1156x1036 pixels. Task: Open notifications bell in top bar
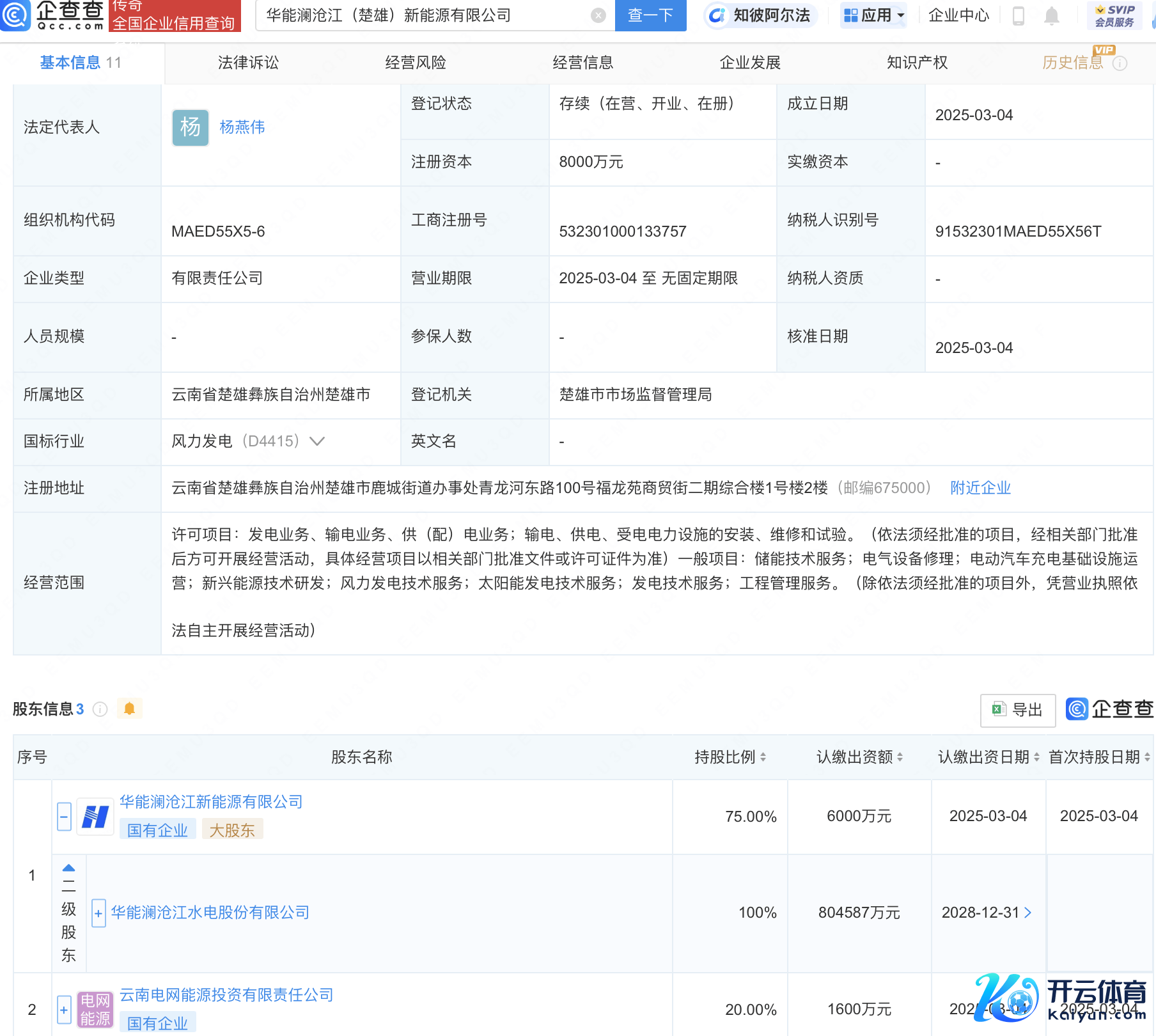pyautogui.click(x=1051, y=15)
